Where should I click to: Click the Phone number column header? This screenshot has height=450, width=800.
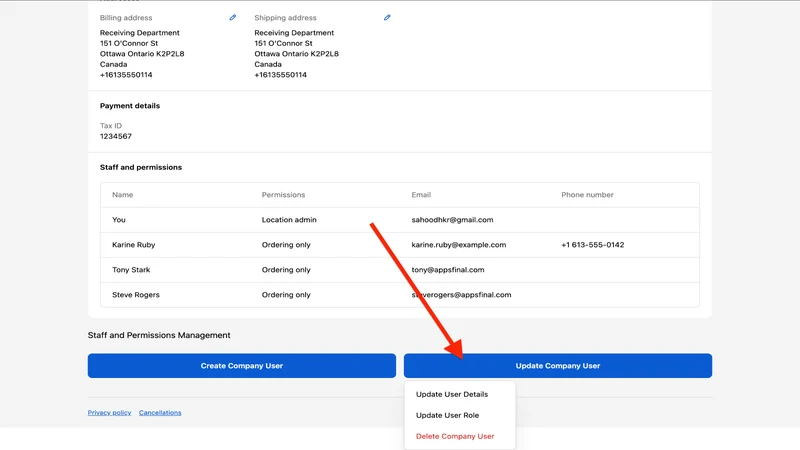[587, 195]
